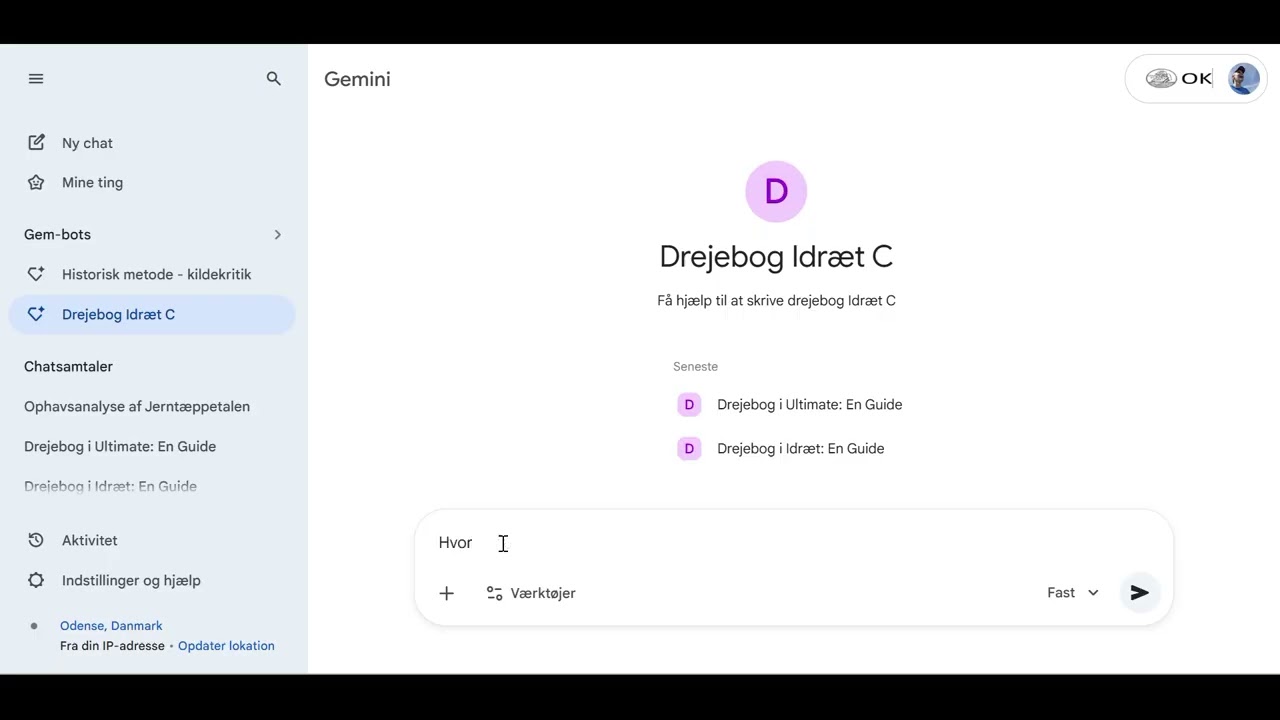This screenshot has width=1280, height=720.
Task: Click the Gemini title
Action: coord(357,79)
